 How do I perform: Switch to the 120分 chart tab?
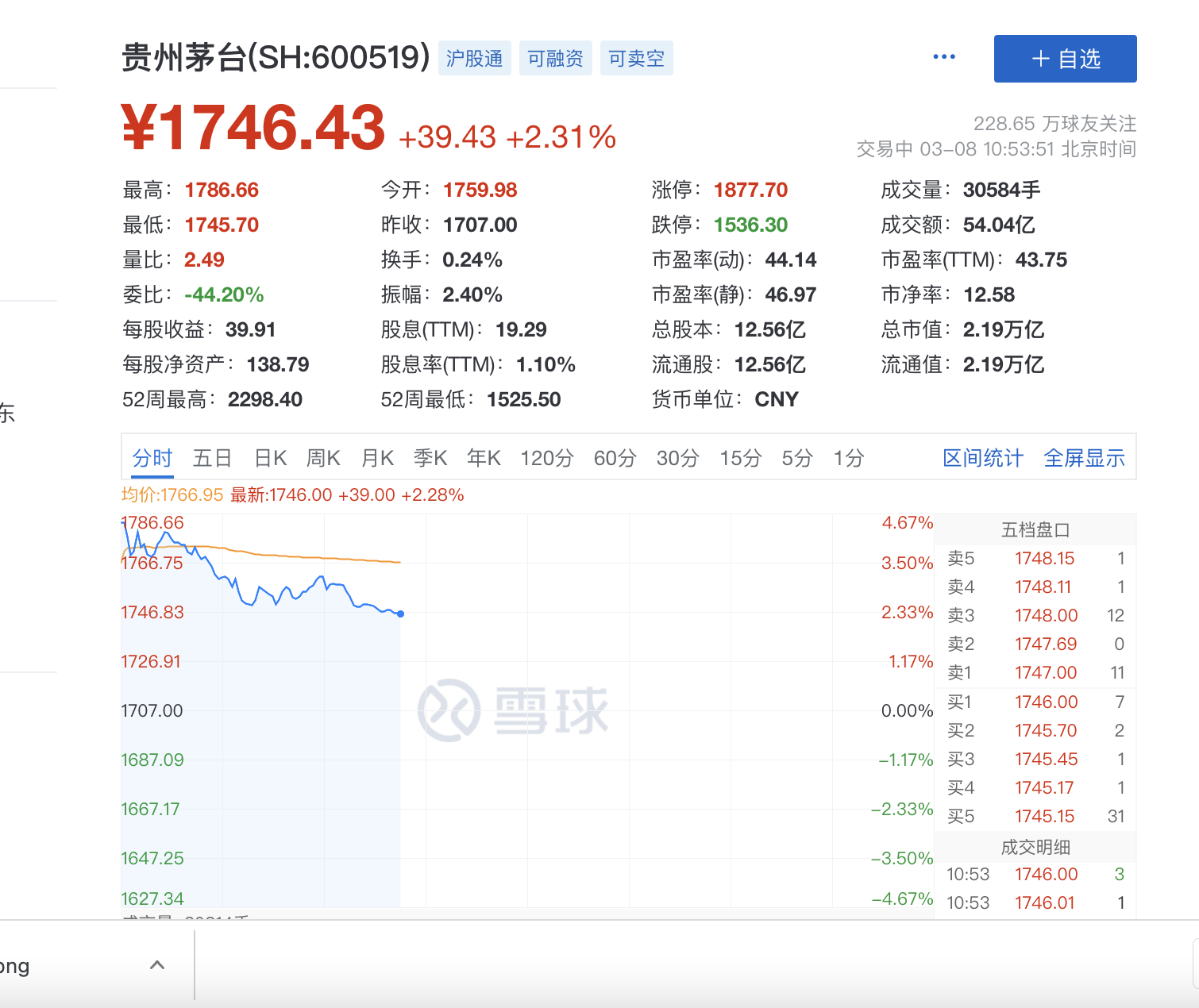(547, 458)
